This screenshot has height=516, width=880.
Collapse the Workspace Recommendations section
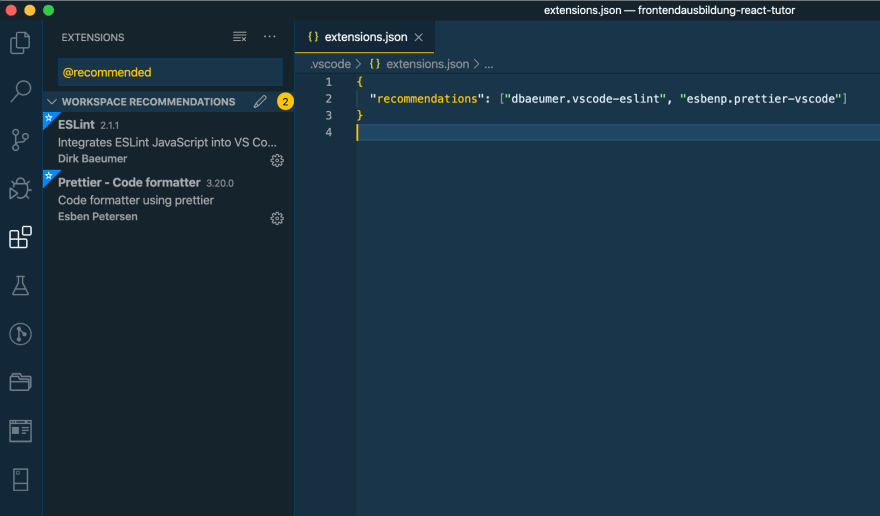pyautogui.click(x=52, y=102)
